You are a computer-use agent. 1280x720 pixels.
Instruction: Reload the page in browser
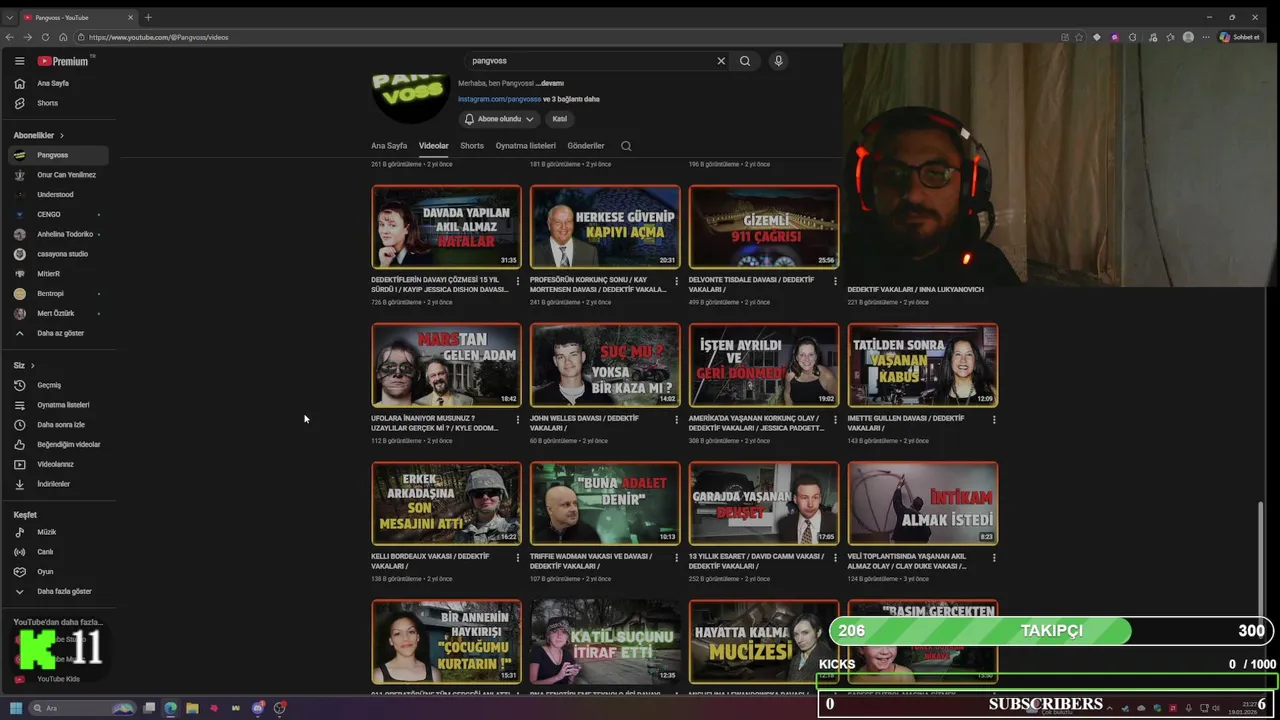(x=45, y=37)
